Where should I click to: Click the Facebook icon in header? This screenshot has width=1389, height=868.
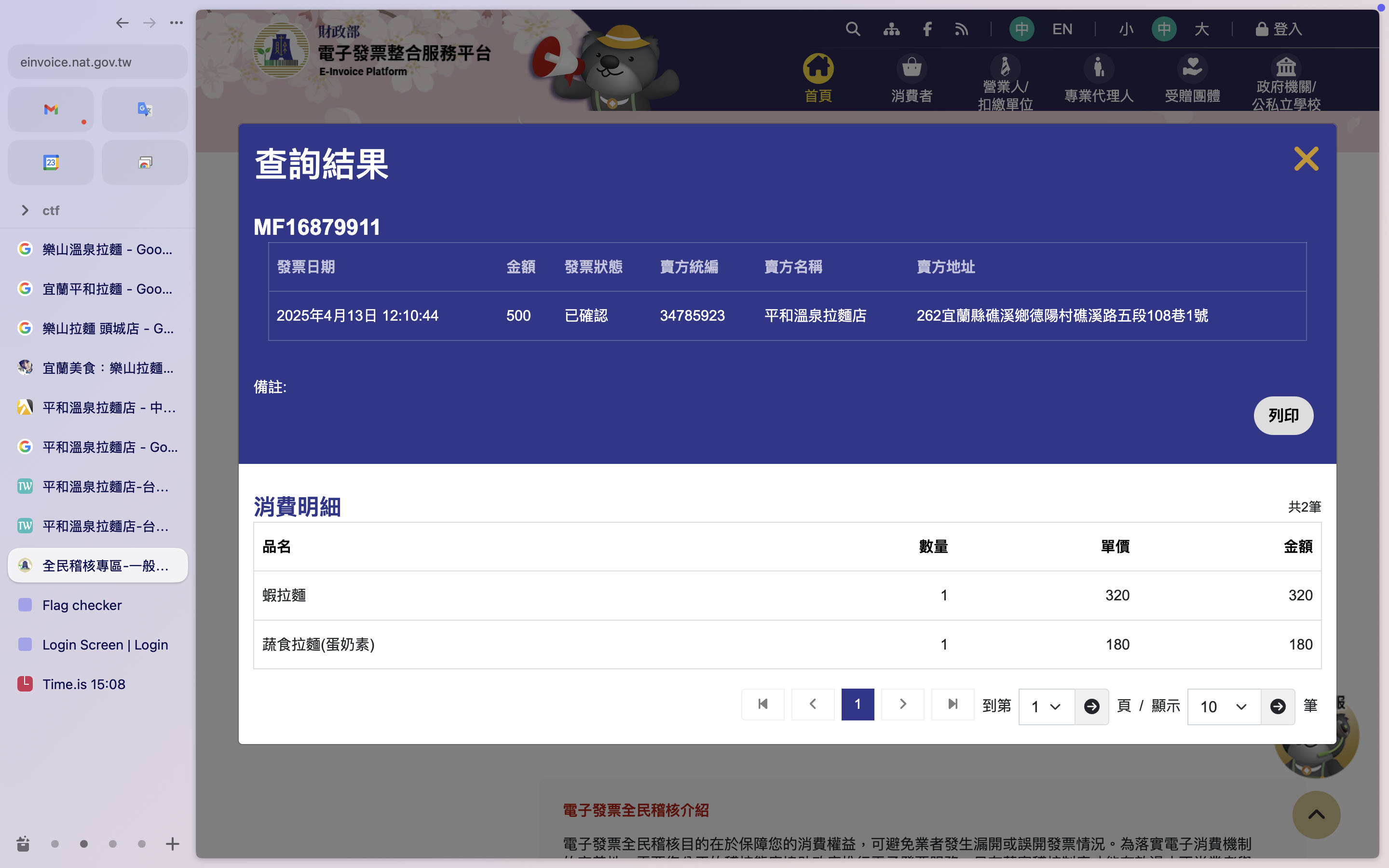click(x=927, y=29)
